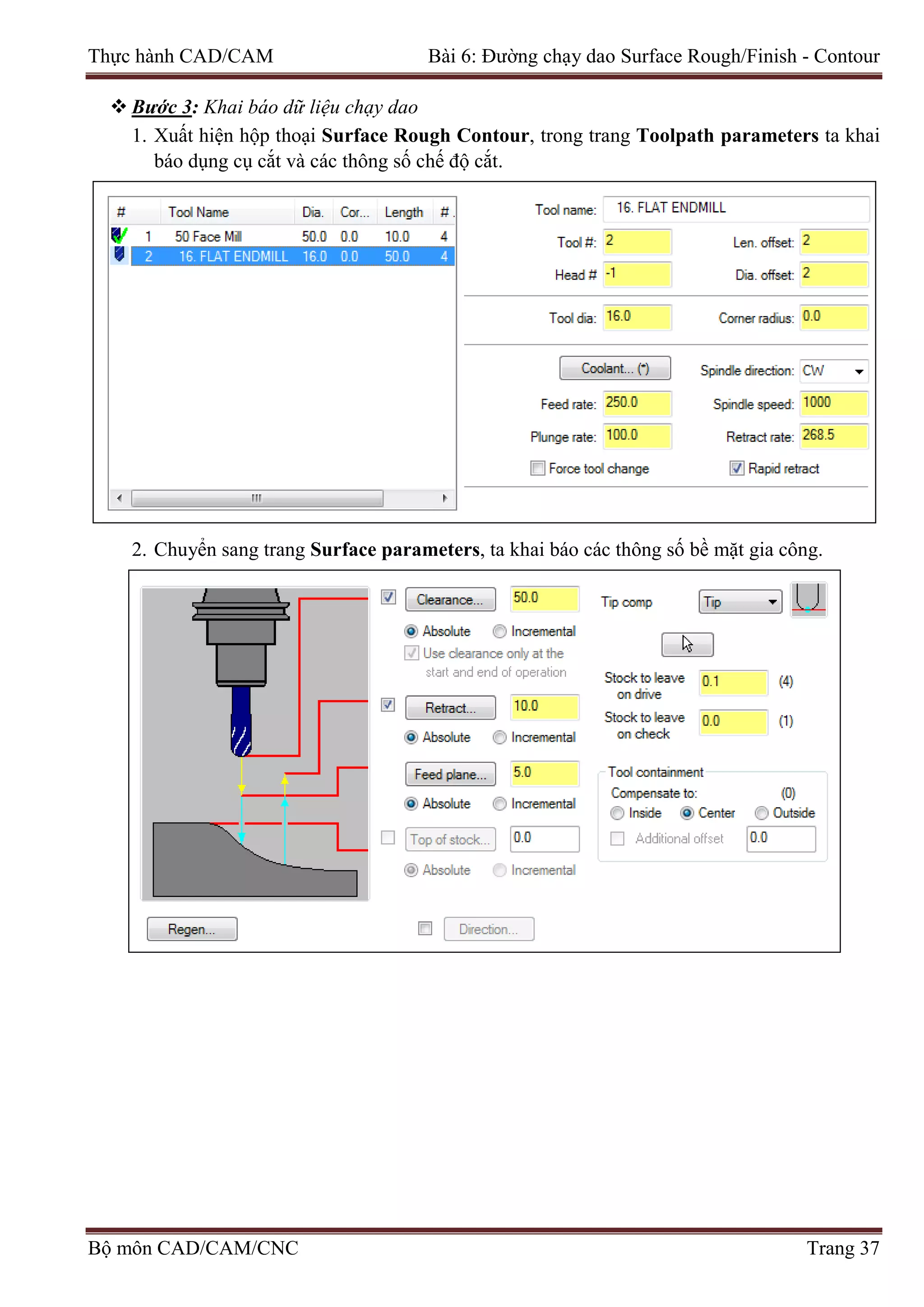Click the Coolant button
This screenshot has width=924, height=1307.
pyautogui.click(x=615, y=368)
